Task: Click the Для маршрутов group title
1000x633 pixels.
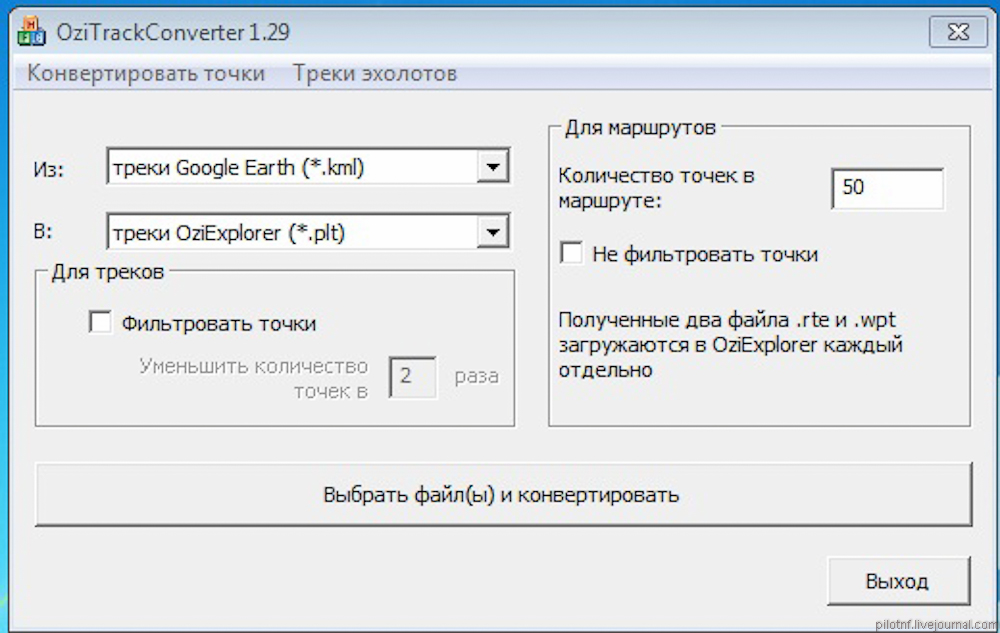Action: click(x=640, y=127)
